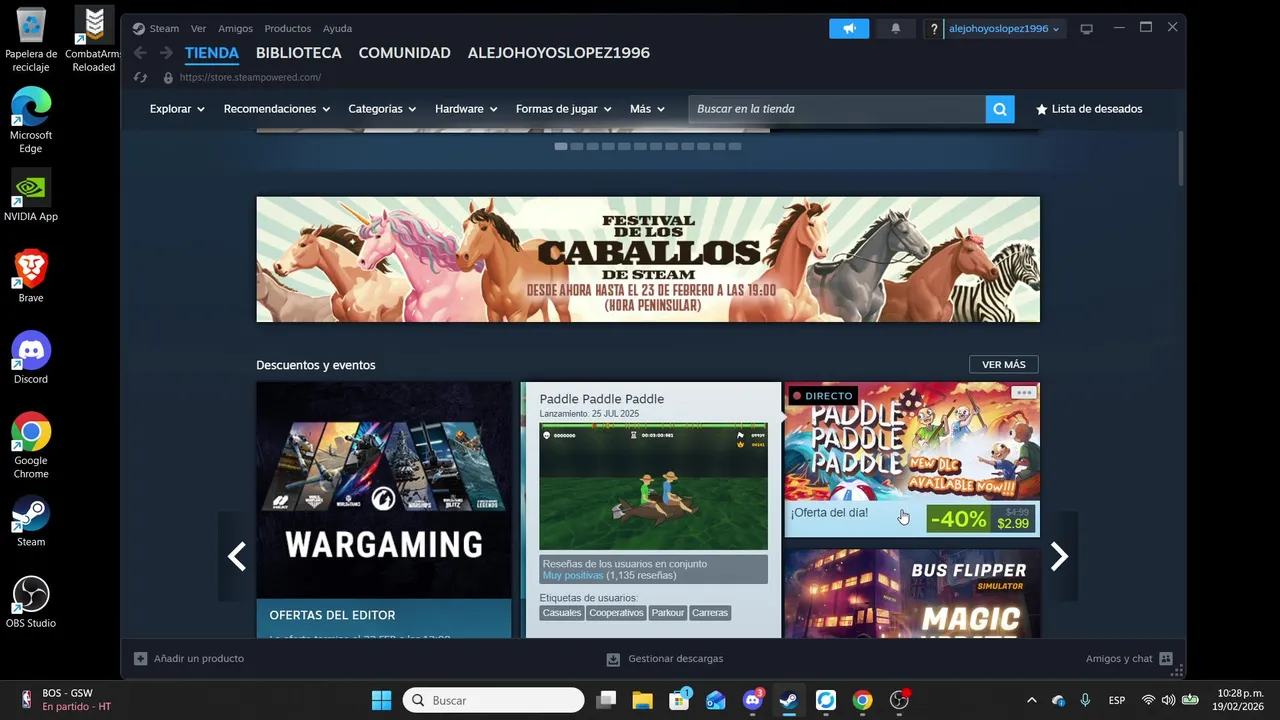Open Discord from taskbar
1280x720 pixels.
pos(752,700)
